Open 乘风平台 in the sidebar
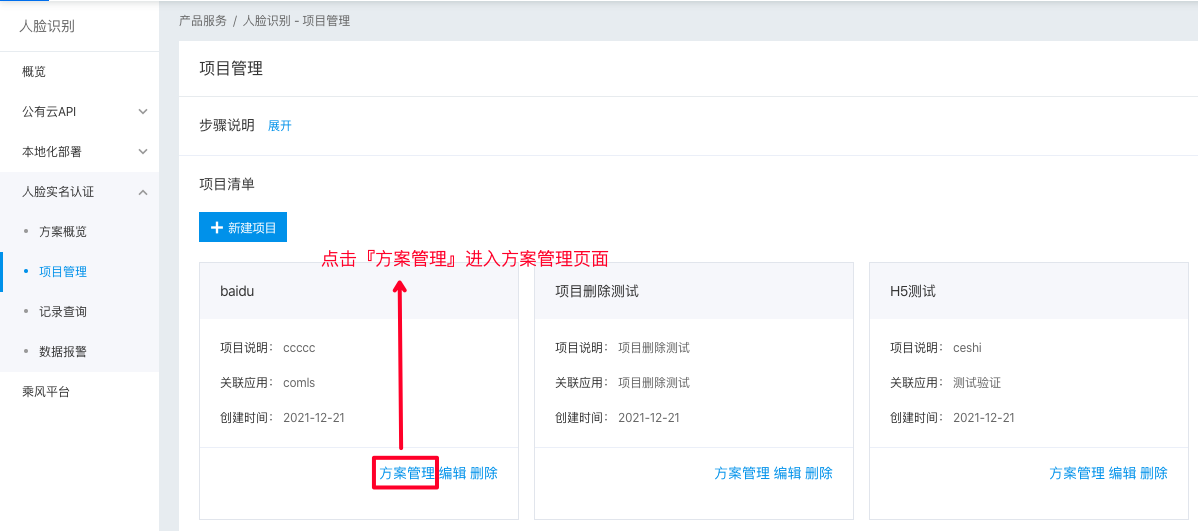The image size is (1198, 531). [46, 392]
